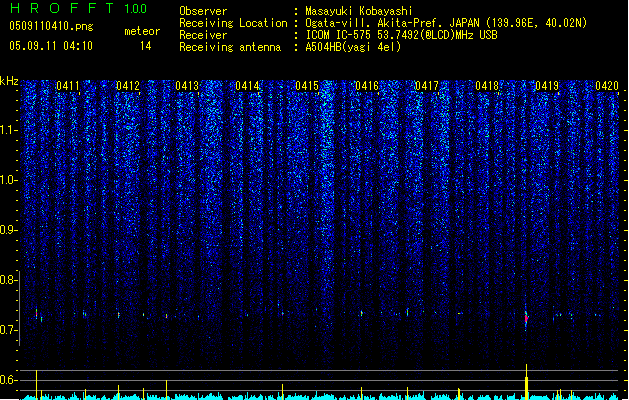Click the cyan noise level graph at the bottom

point(321,396)
